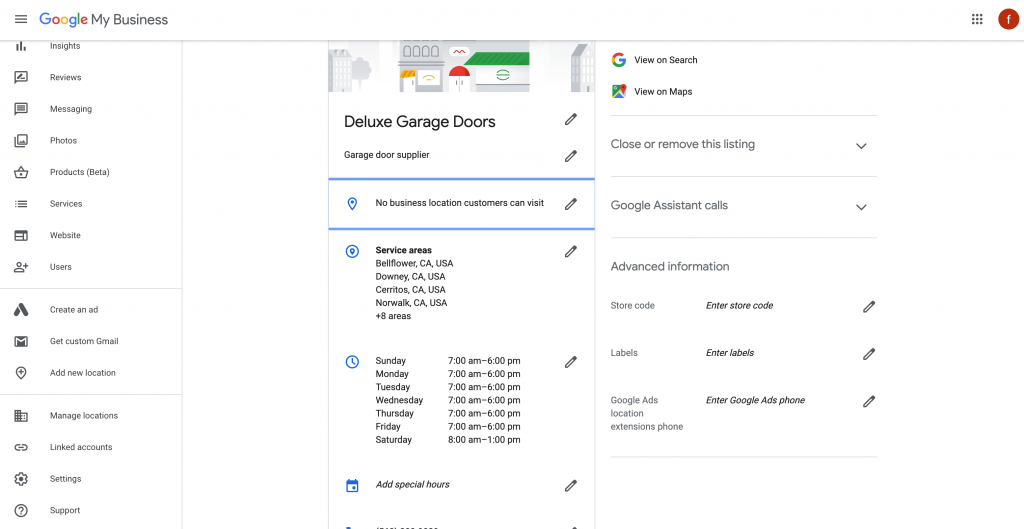Click the Insights bar chart icon
This screenshot has width=1024, height=529.
click(21, 46)
